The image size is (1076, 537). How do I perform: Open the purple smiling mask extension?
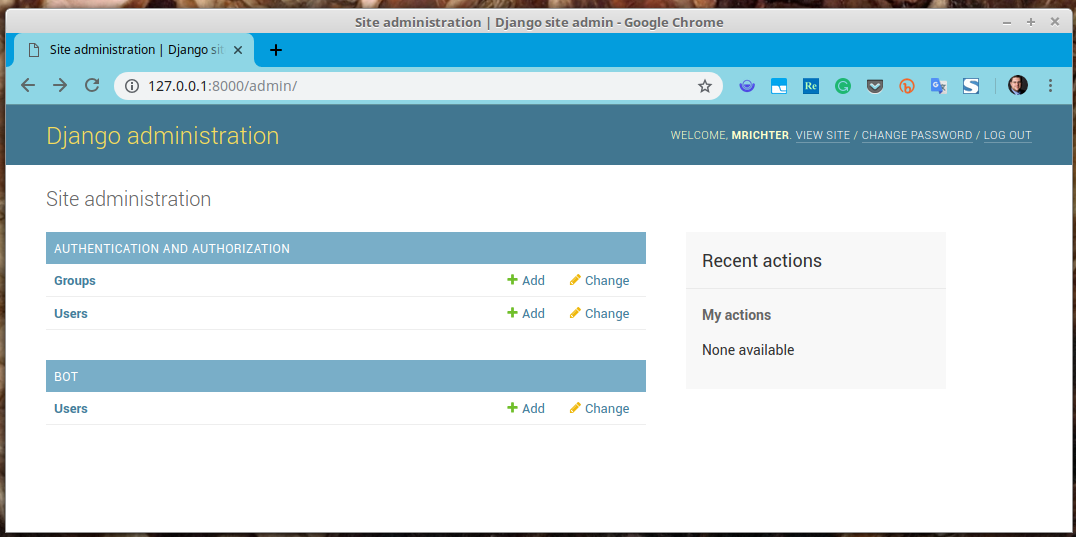[747, 86]
